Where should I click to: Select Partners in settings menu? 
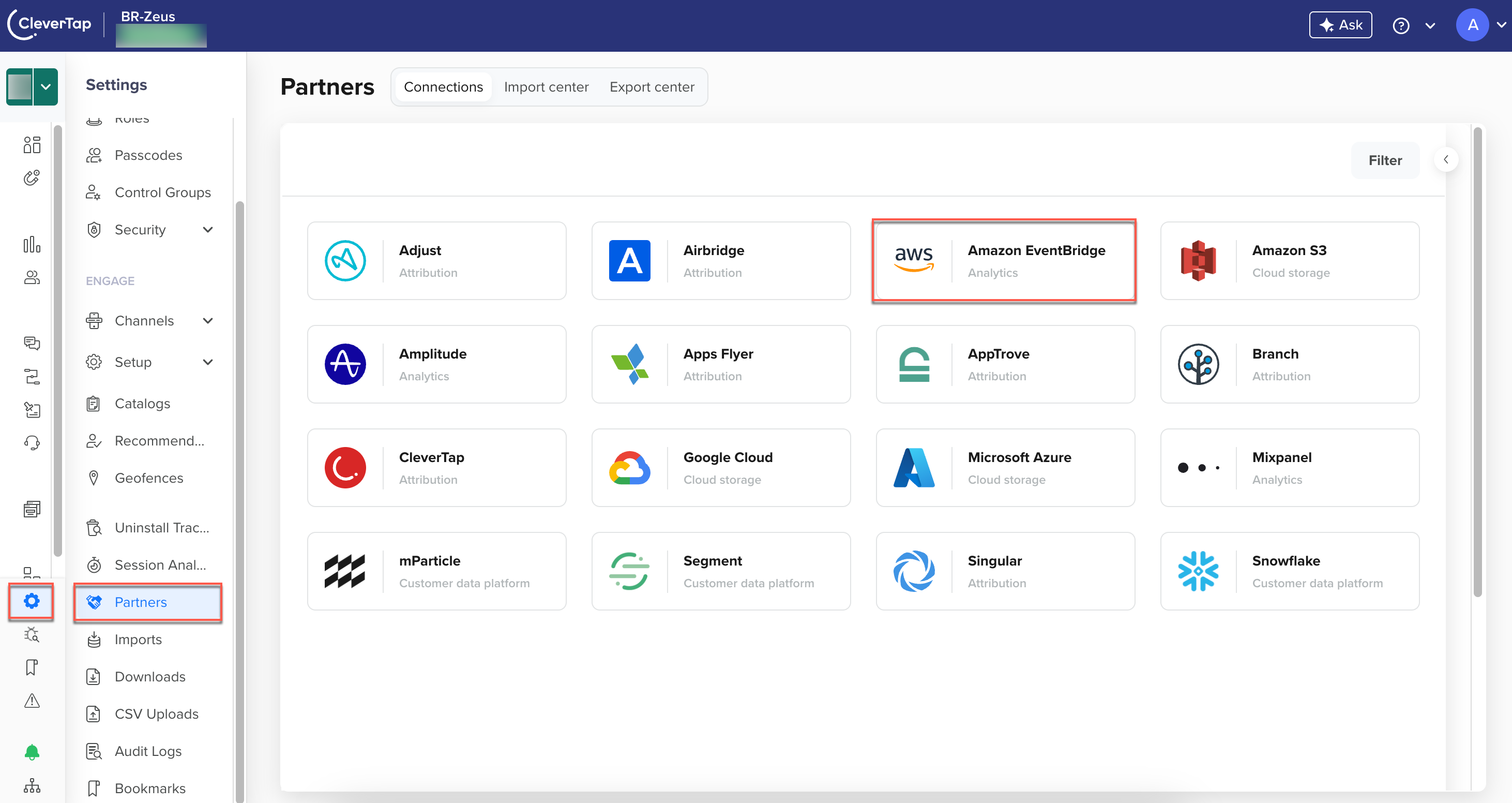pyautogui.click(x=148, y=602)
